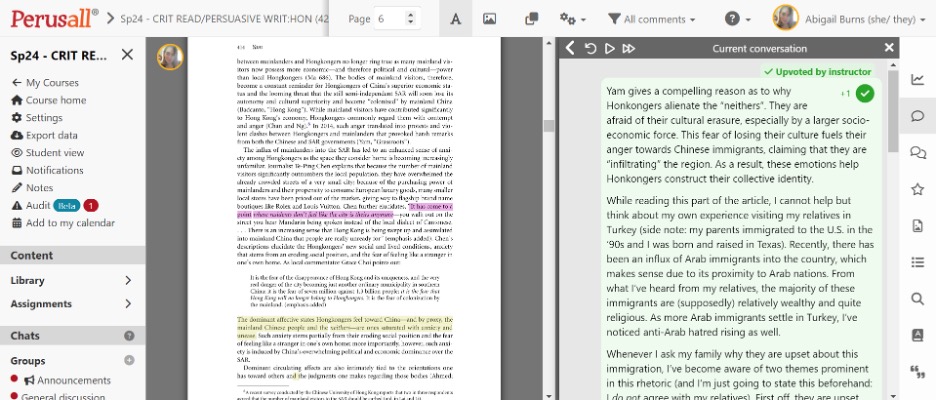The image size is (936, 400).
Task: Click the search icon in right sidebar
Action: (918, 298)
